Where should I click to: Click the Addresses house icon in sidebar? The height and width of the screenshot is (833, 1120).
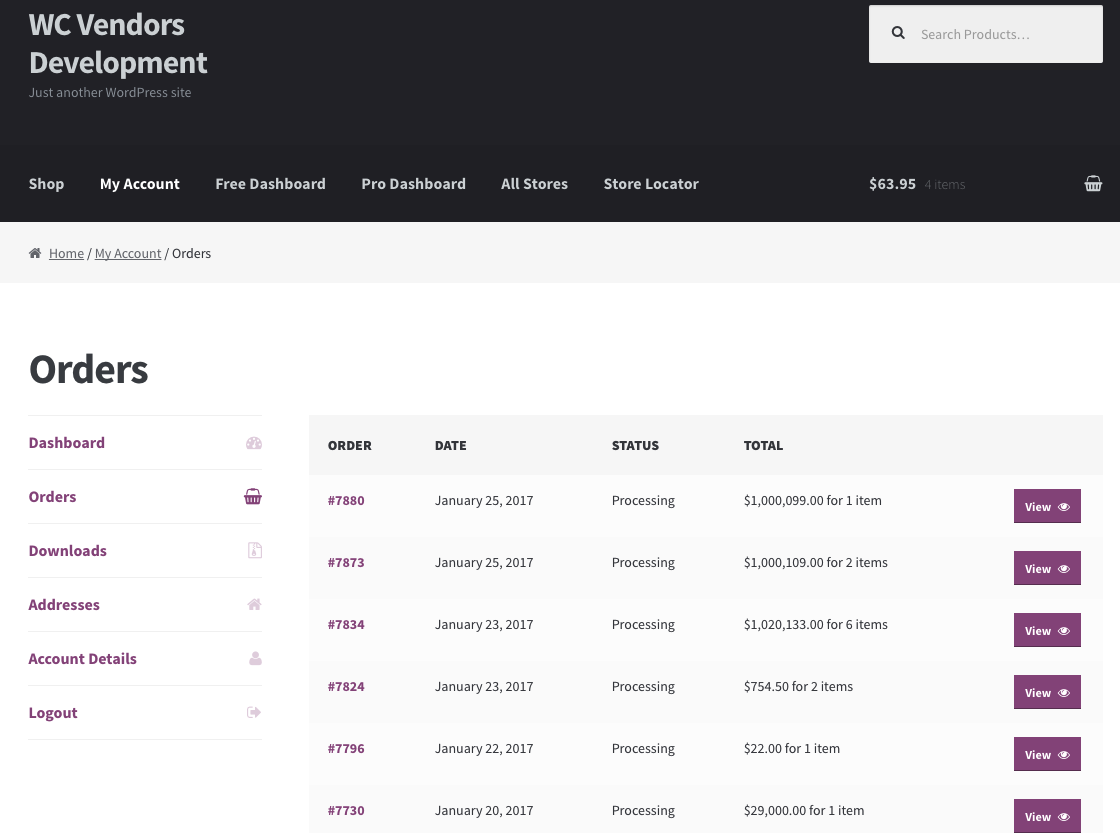click(x=254, y=604)
